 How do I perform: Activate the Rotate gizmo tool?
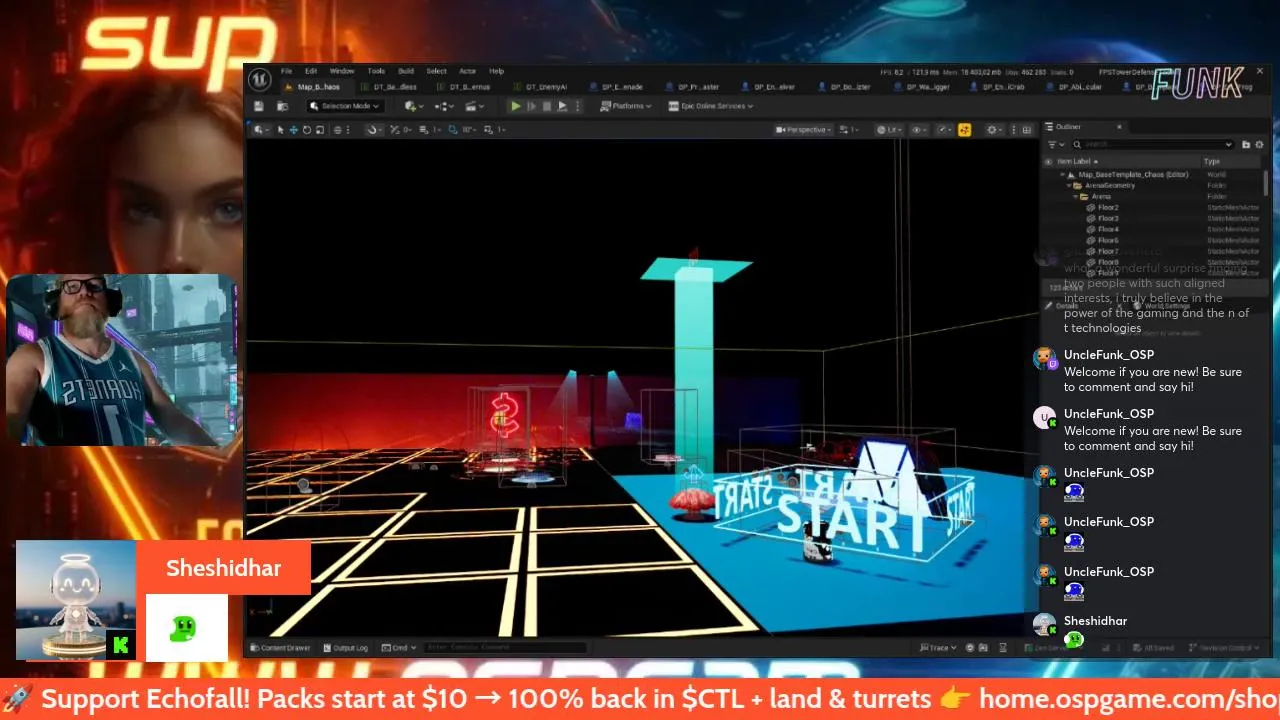(x=307, y=130)
